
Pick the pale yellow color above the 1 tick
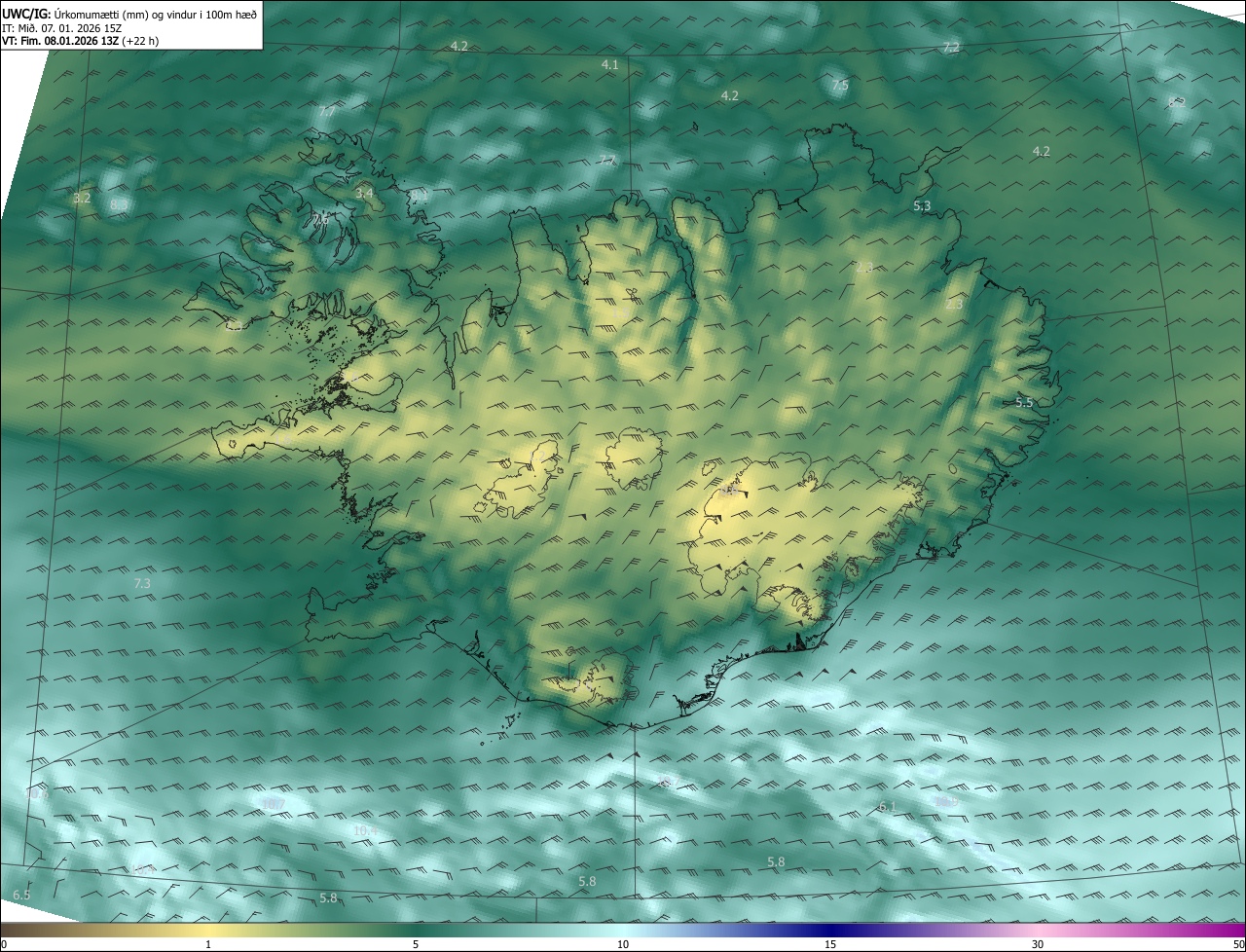[x=208, y=931]
